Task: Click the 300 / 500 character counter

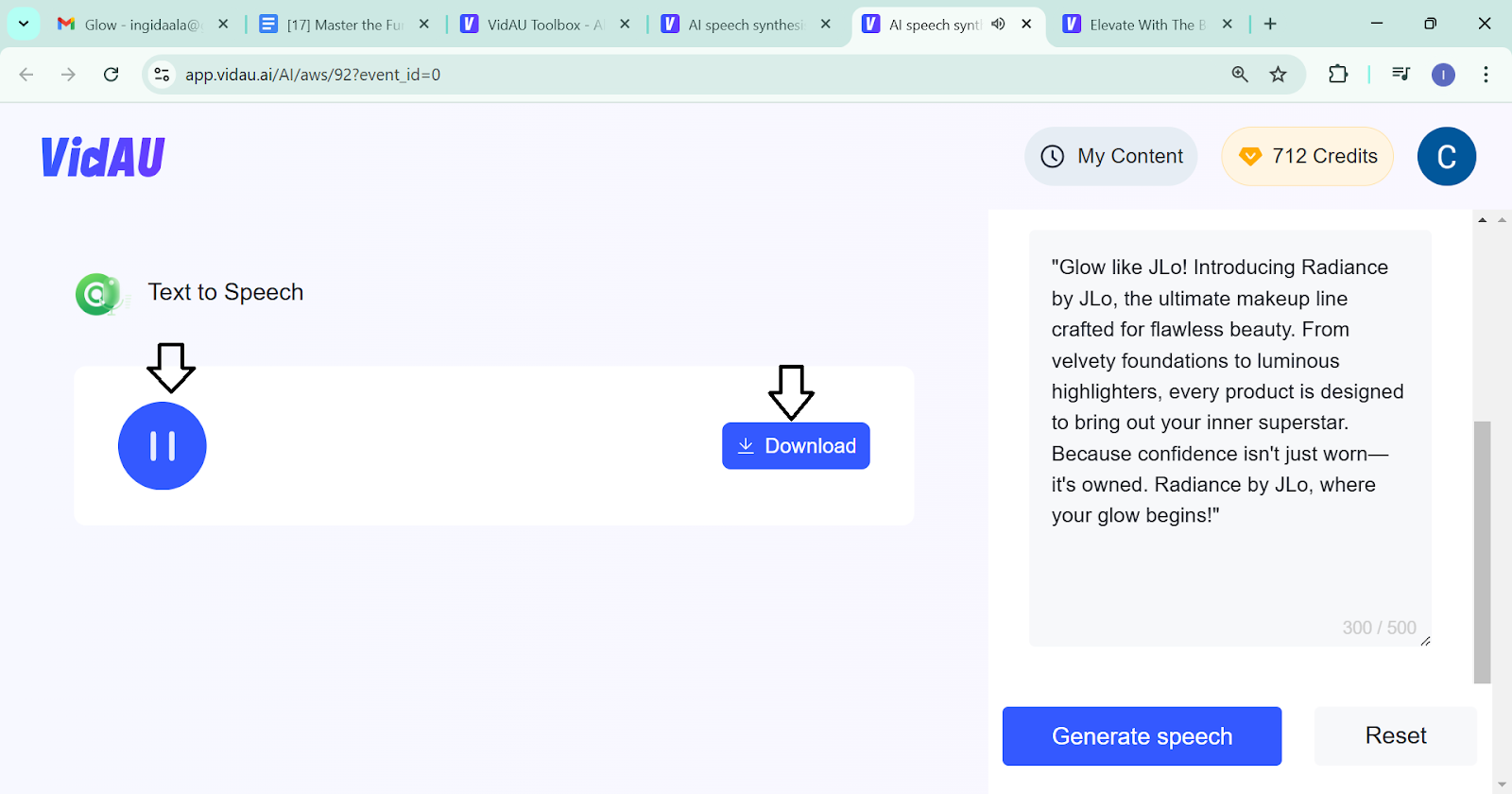Action: (1379, 628)
